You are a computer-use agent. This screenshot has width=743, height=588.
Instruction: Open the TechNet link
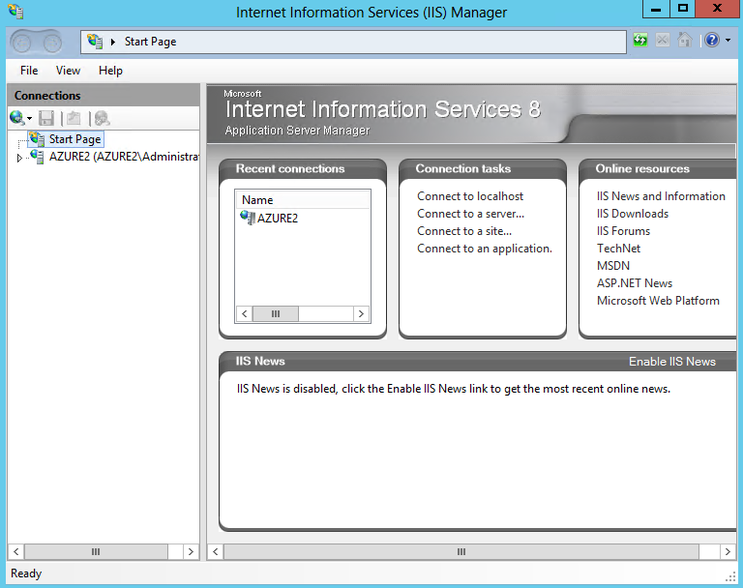pos(618,249)
